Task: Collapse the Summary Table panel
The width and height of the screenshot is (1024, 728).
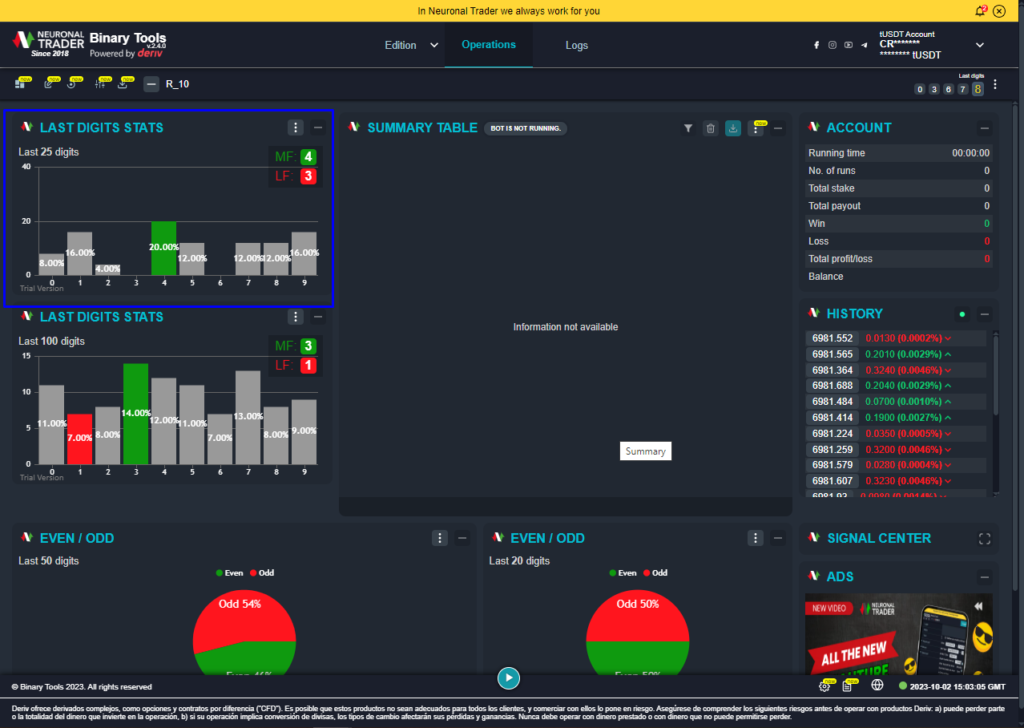Action: [x=778, y=128]
